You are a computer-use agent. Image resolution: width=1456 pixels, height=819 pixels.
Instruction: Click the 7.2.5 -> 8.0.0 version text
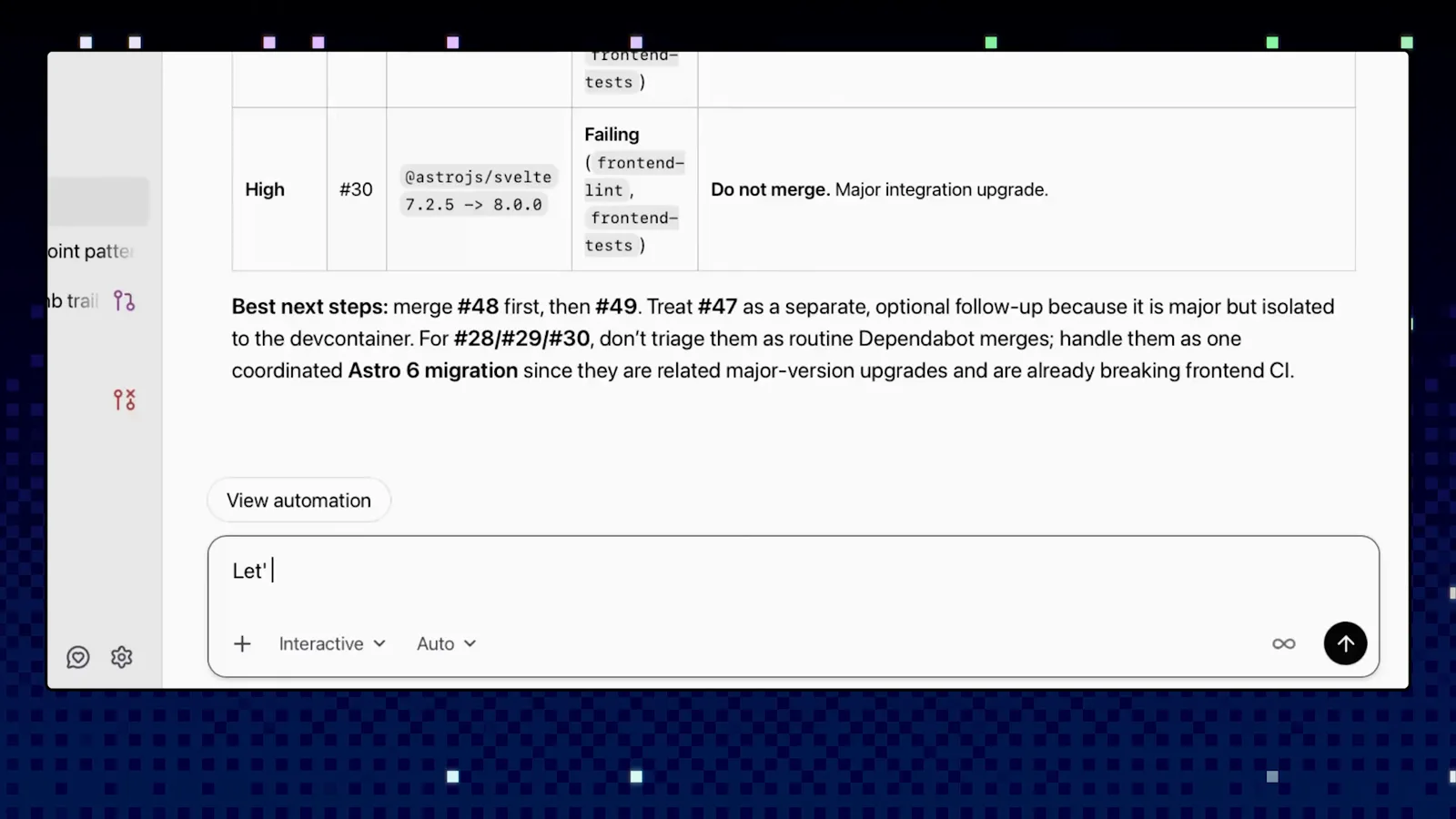[473, 205]
